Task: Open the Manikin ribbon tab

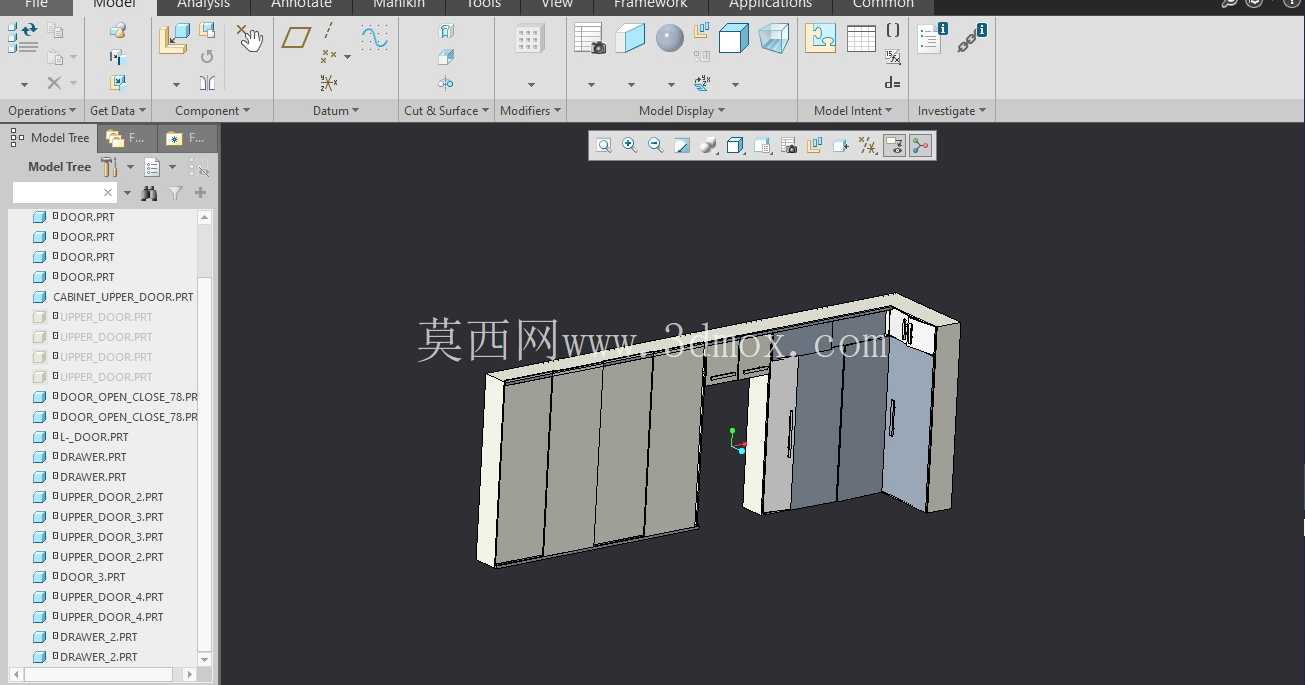Action: [399, 6]
